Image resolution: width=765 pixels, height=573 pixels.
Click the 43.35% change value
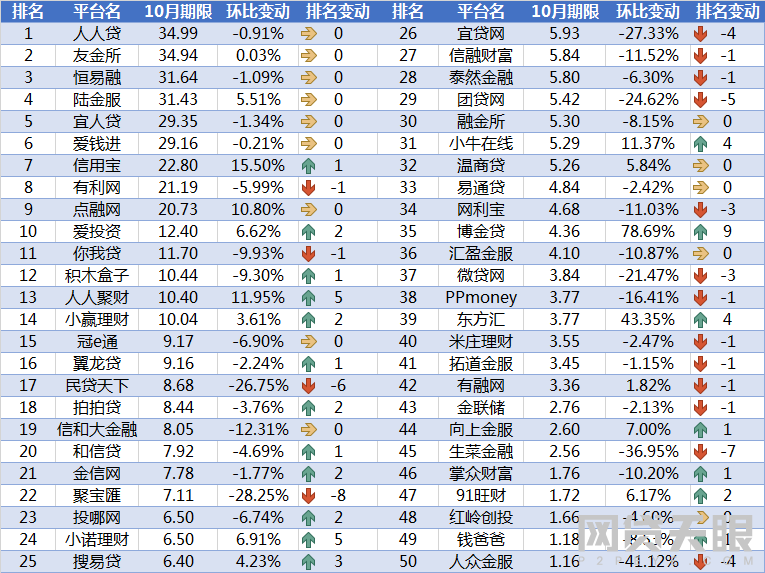[x=648, y=320]
